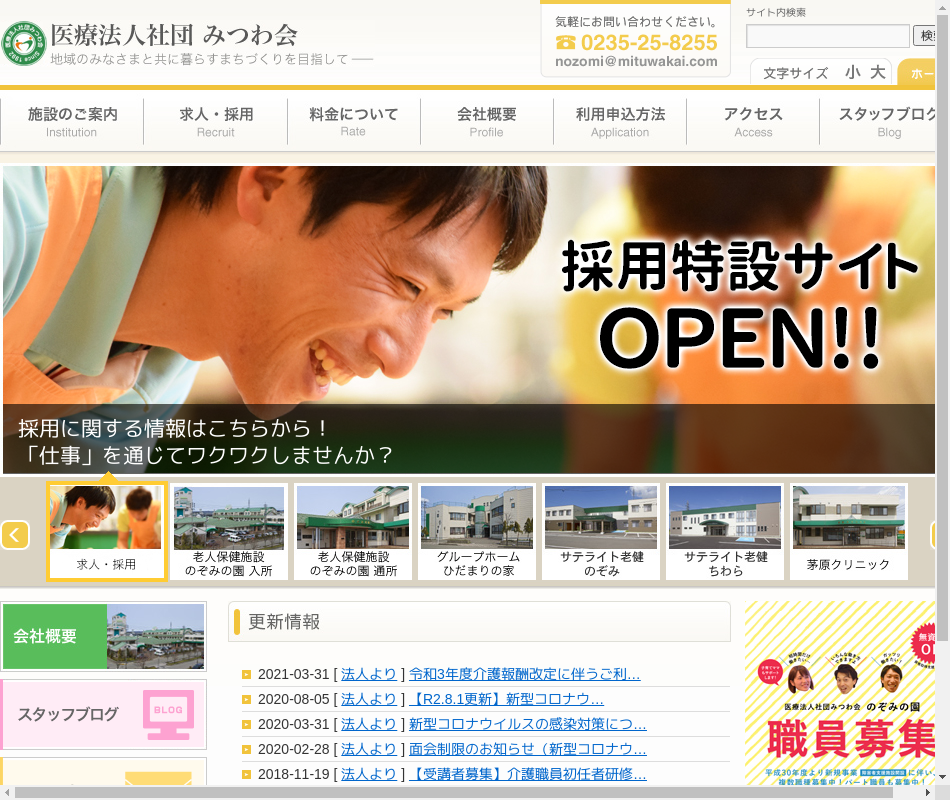Go to 料金について Rate page
950x800 pixels.
[x=353, y=122]
